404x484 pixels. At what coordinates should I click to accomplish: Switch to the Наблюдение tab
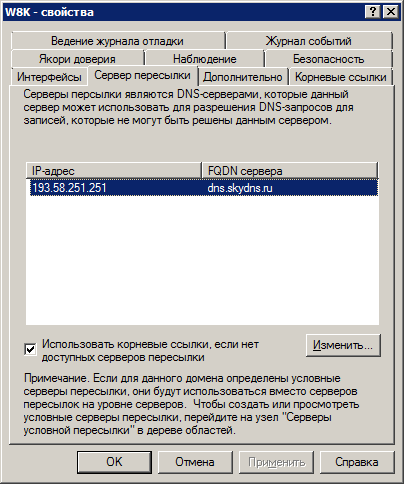click(204, 59)
